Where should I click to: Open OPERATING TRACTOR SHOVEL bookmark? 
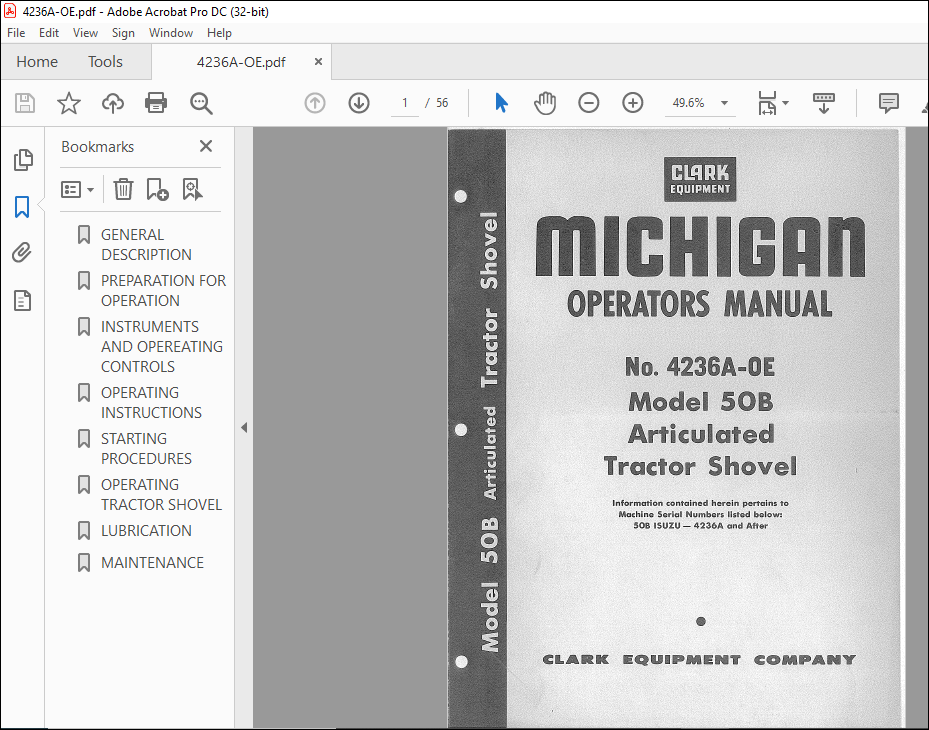(x=161, y=495)
